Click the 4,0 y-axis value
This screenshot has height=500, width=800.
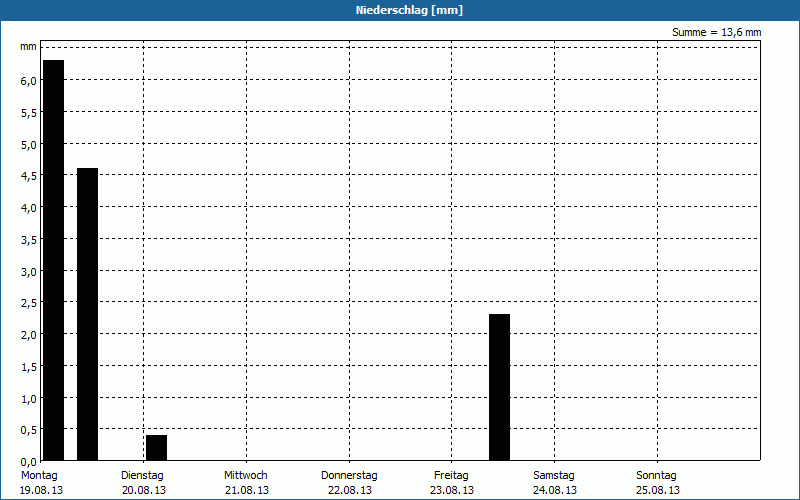[x=29, y=208]
